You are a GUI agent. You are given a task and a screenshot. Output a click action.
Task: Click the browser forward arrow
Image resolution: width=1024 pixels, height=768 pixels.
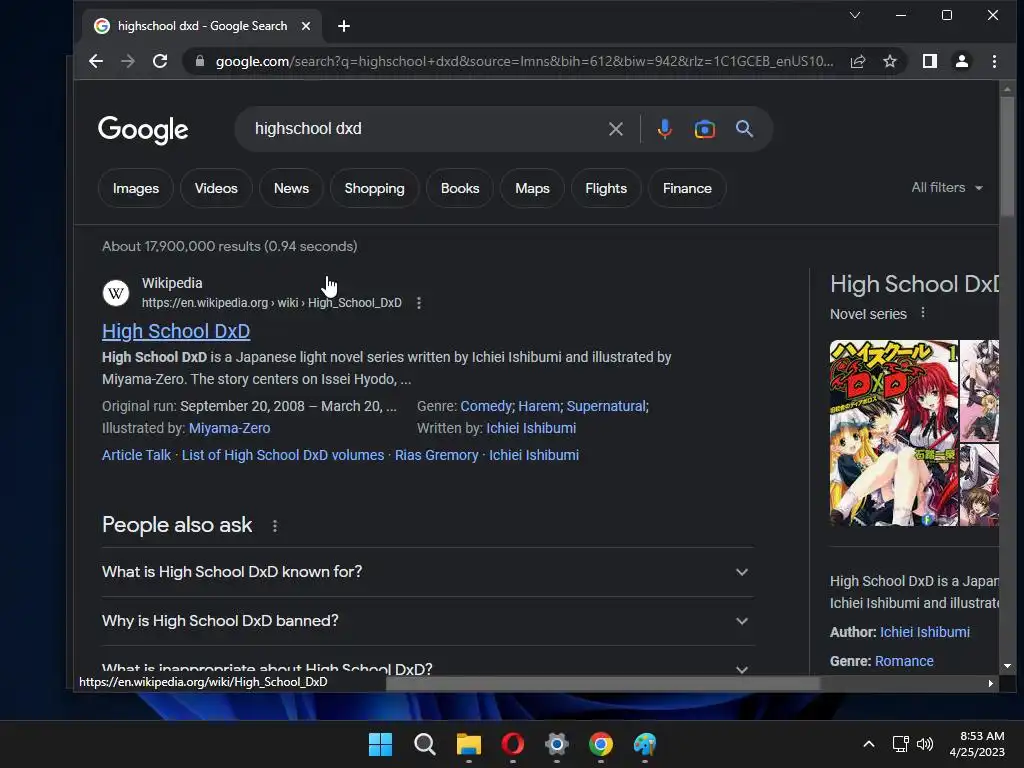coord(128,61)
